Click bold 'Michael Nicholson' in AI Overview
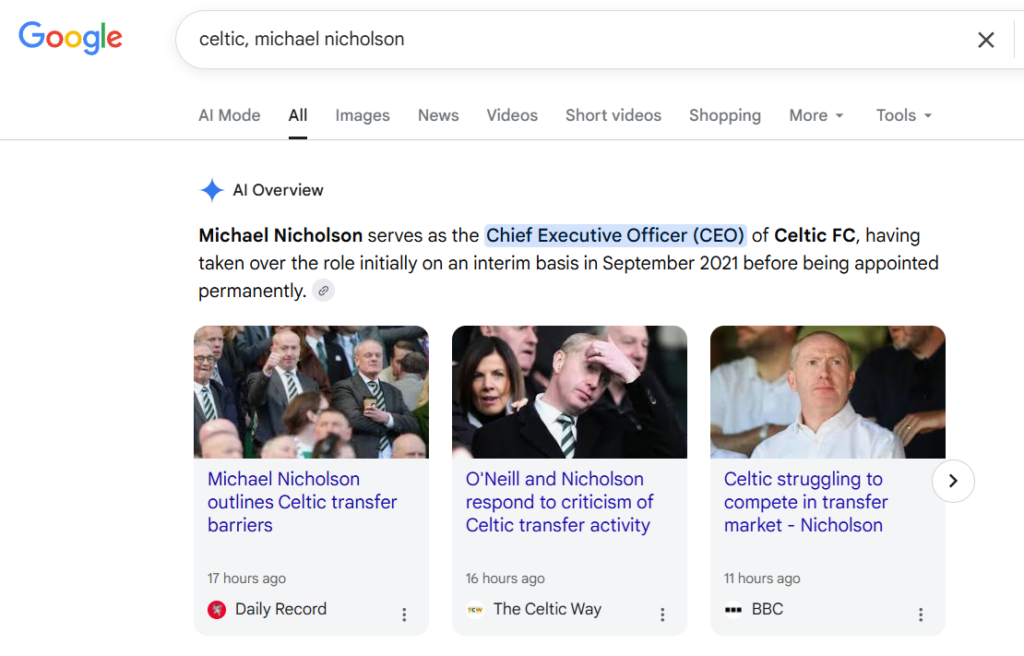Screen dimensions: 1024x656 pos(280,235)
